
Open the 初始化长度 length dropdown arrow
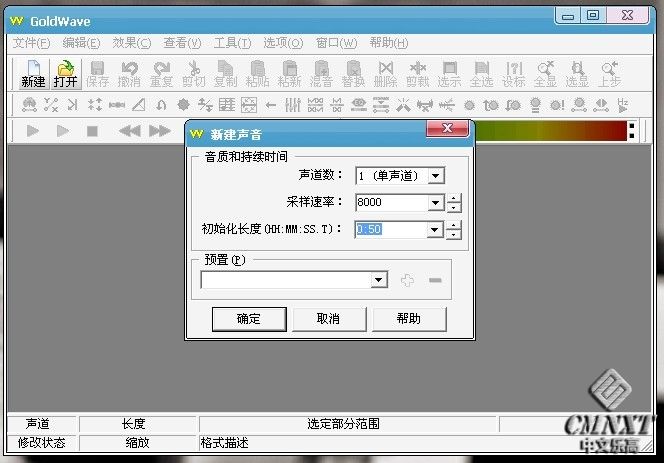(435, 230)
